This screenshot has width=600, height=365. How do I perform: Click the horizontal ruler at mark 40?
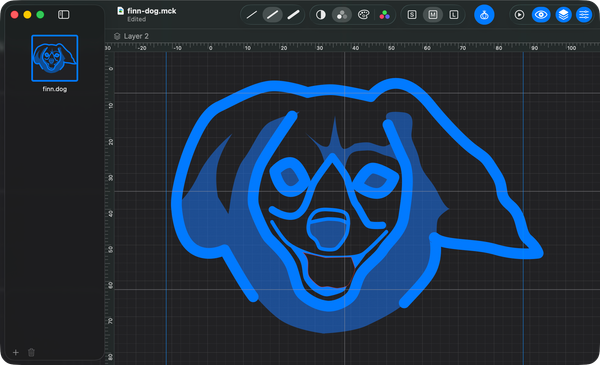[355, 48]
